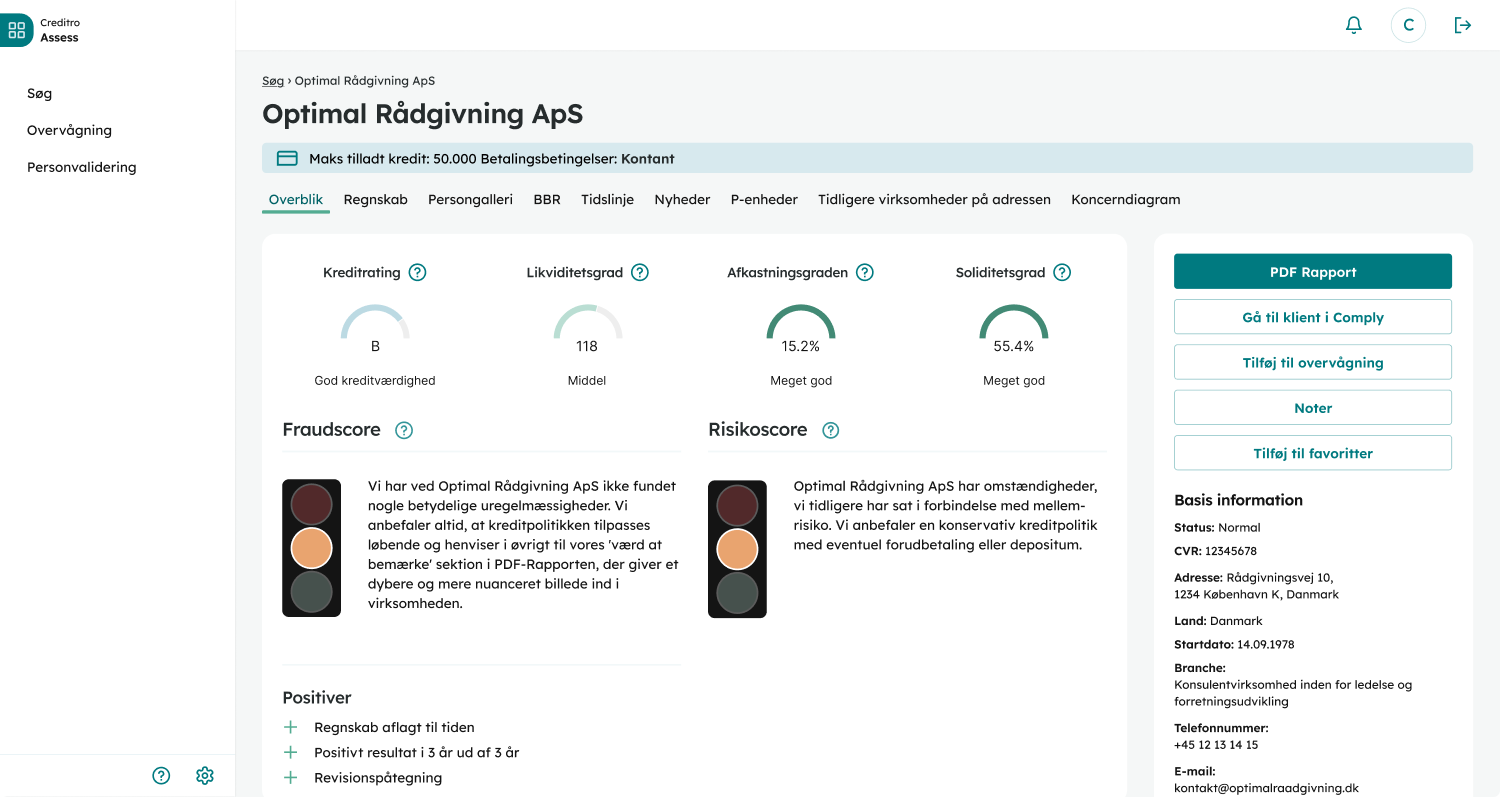
Task: Open the Noter button
Action: coord(1313,407)
